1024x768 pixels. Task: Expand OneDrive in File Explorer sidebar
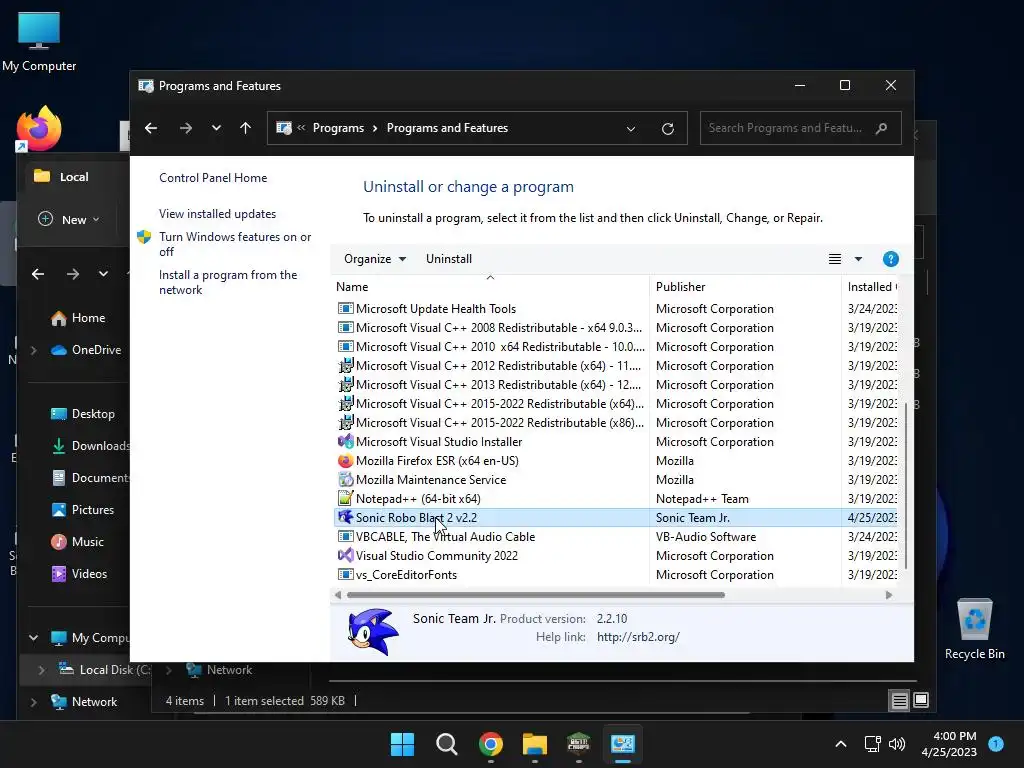click(33, 350)
